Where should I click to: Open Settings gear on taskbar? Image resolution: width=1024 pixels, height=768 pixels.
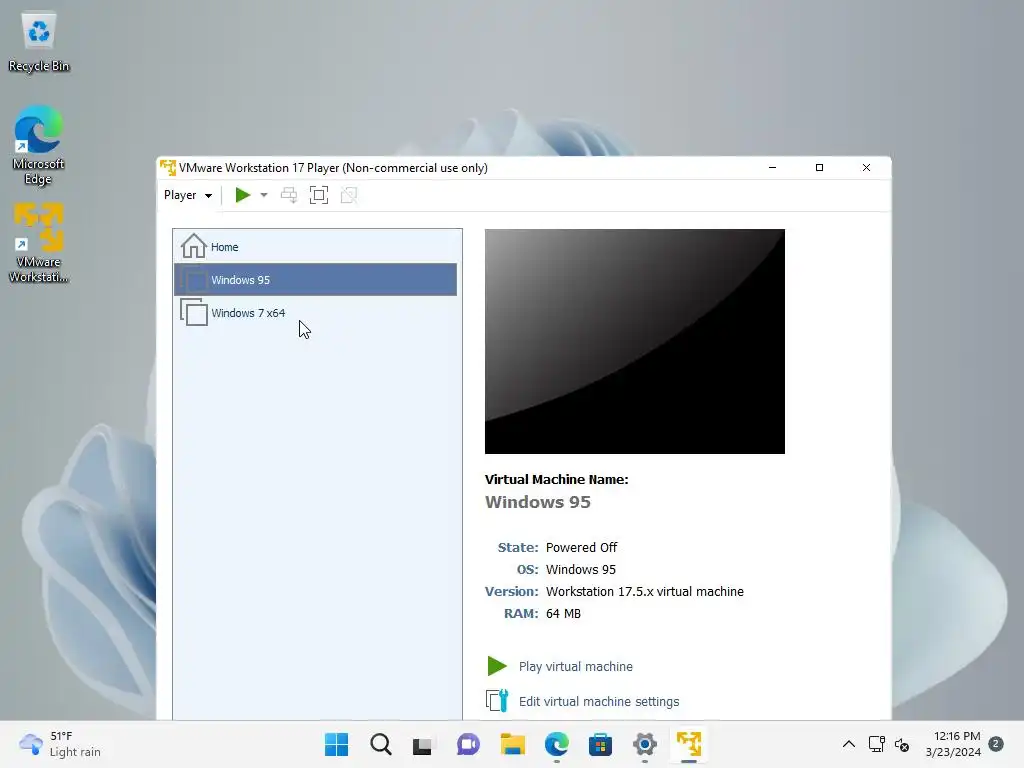tap(645, 744)
